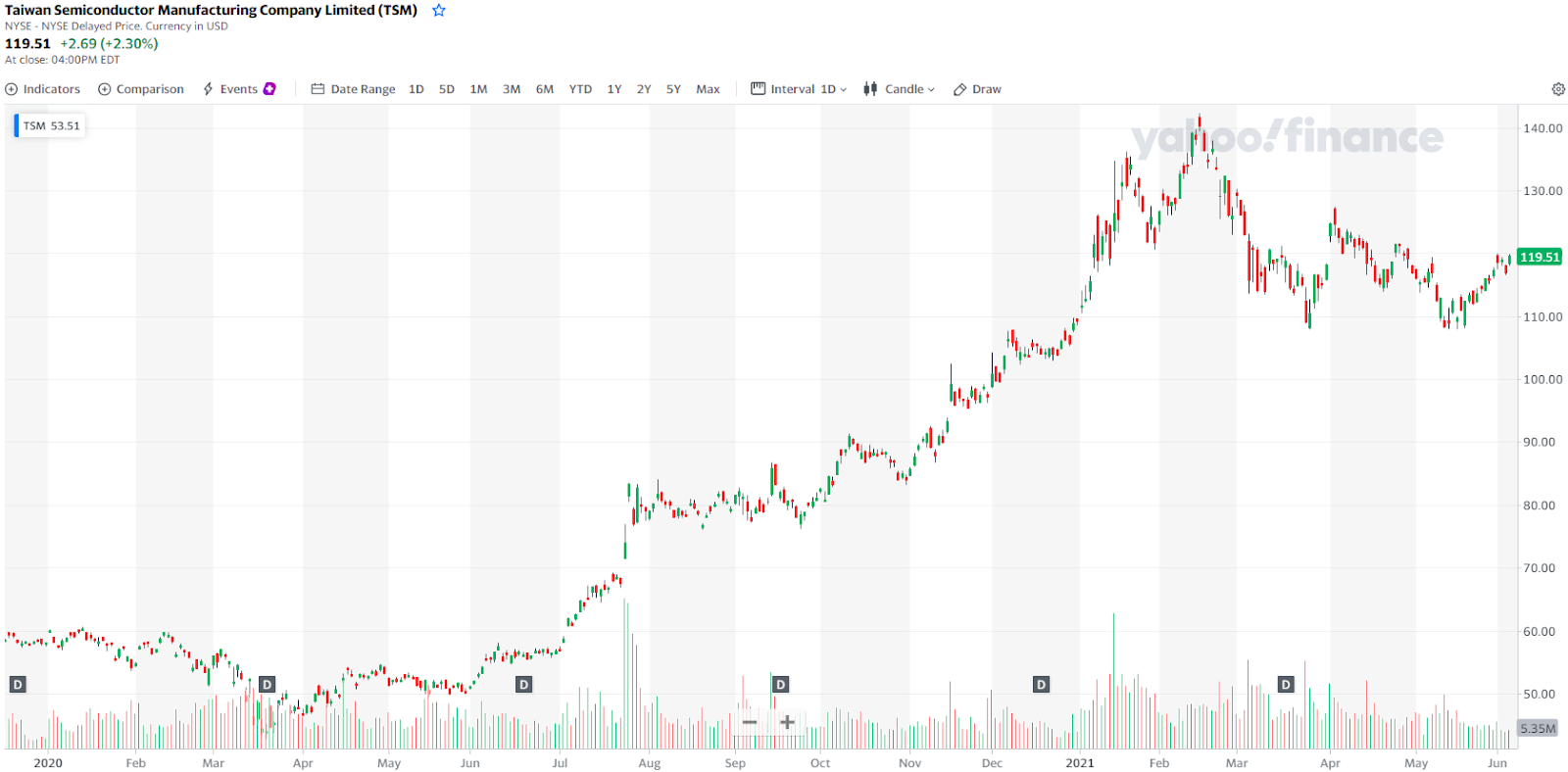Click the dividend marker near March 2021
The height and width of the screenshot is (772, 1568).
[x=1286, y=685]
